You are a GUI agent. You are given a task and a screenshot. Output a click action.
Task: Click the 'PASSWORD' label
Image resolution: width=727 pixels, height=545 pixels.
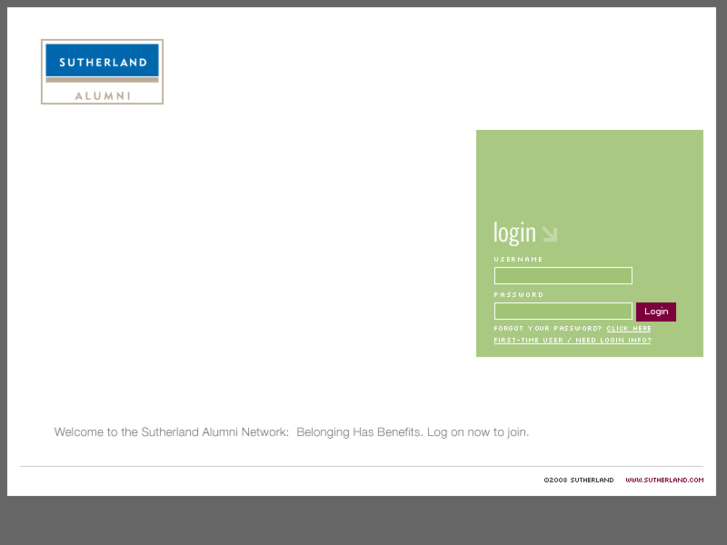518,295
